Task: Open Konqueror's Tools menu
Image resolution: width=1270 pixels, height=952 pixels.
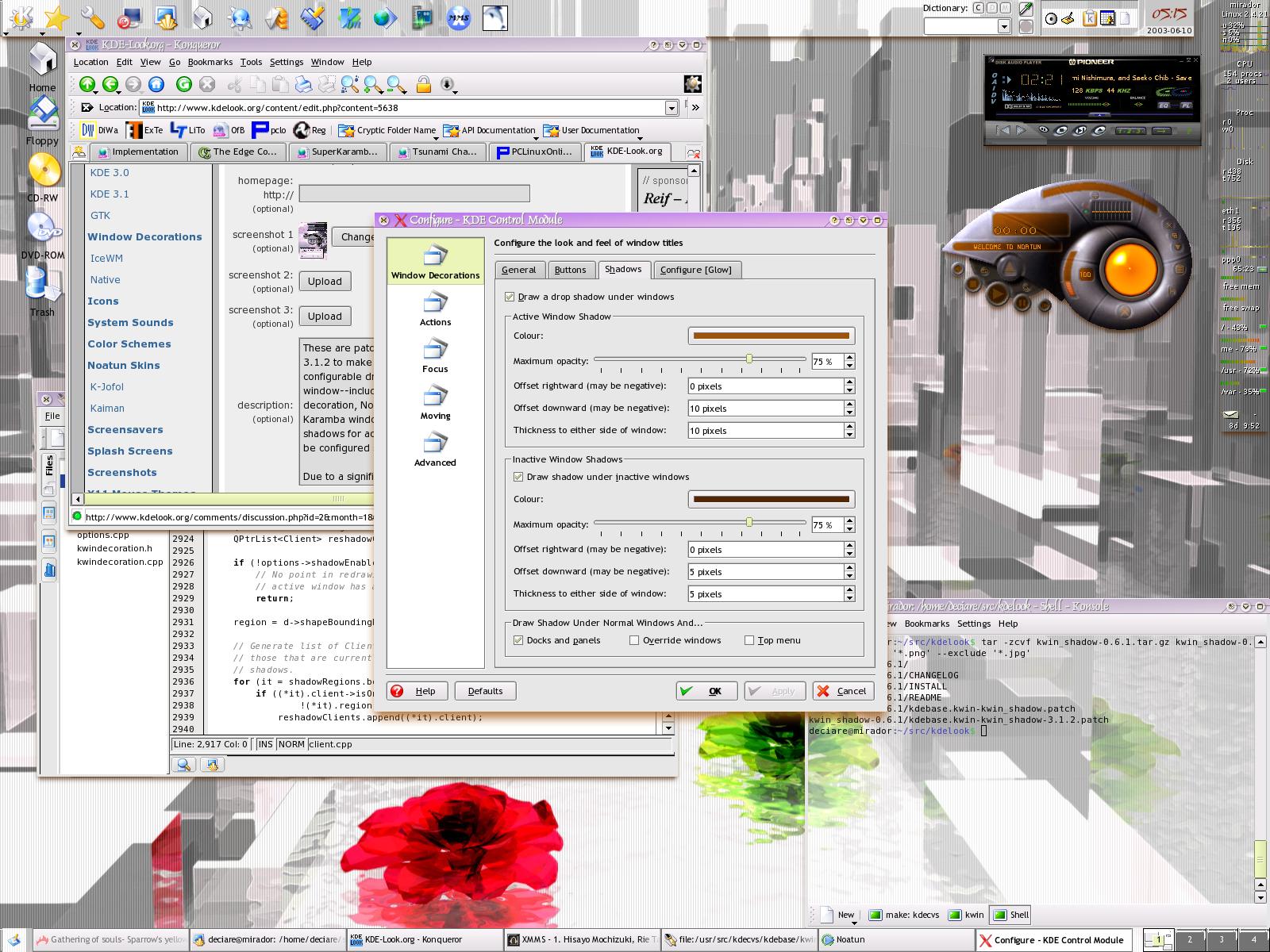Action: pyautogui.click(x=251, y=62)
